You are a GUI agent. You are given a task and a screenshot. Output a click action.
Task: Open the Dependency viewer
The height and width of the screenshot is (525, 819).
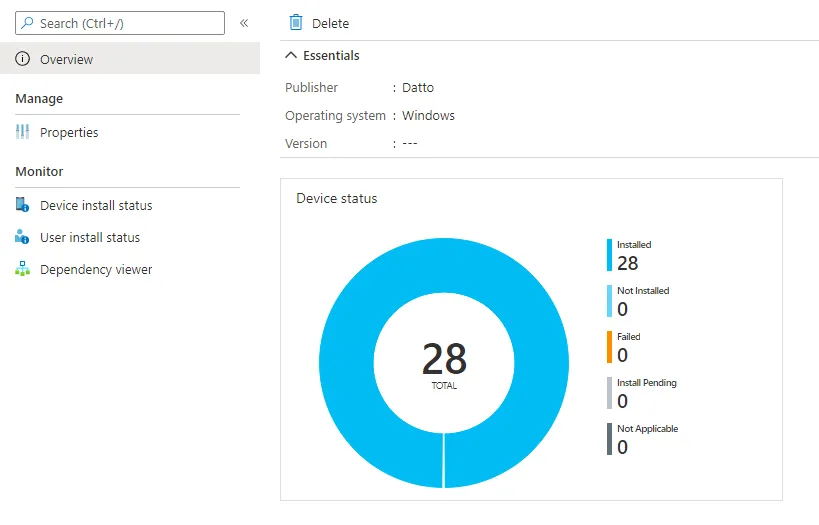tap(96, 270)
